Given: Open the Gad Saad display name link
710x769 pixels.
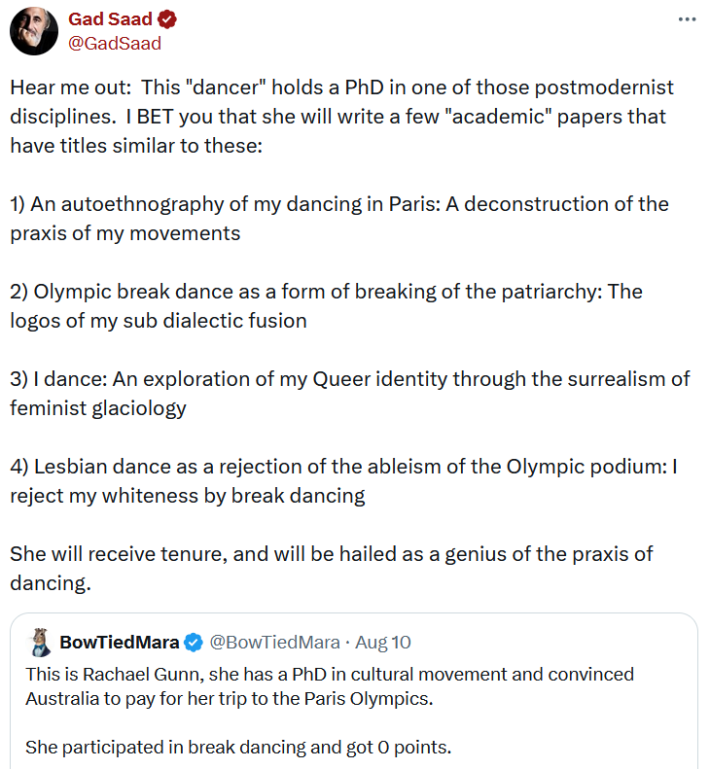Looking at the screenshot, I should click(x=109, y=19).
